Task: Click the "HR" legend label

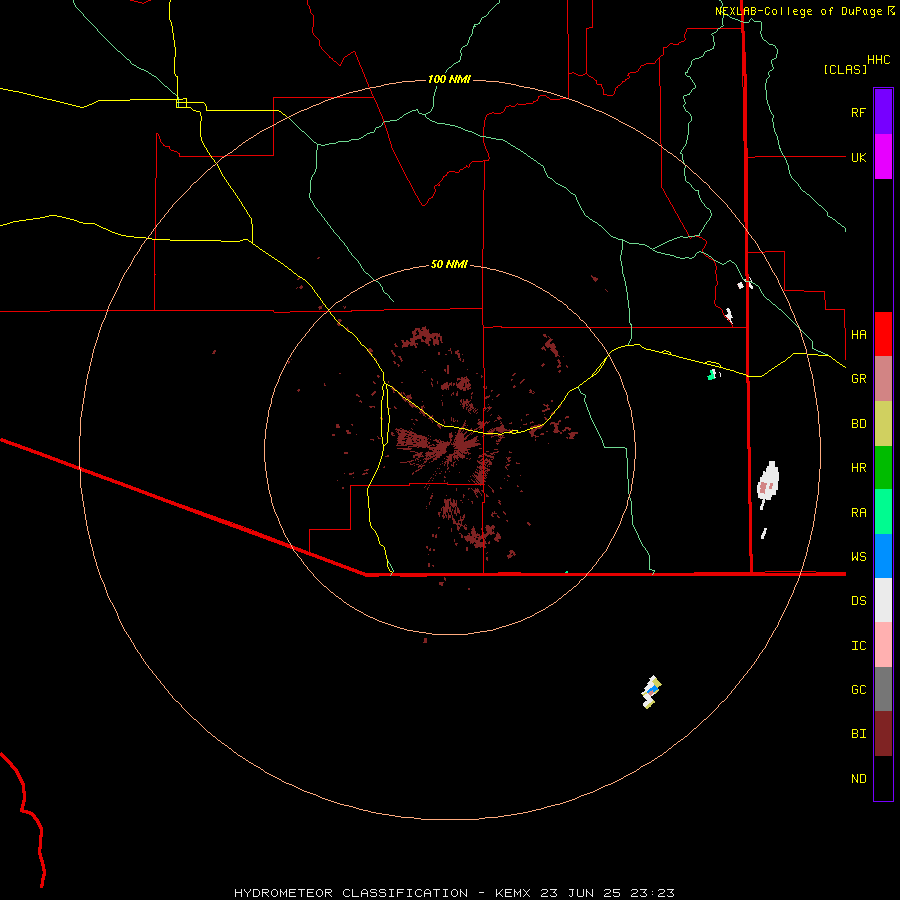Action: tap(858, 468)
